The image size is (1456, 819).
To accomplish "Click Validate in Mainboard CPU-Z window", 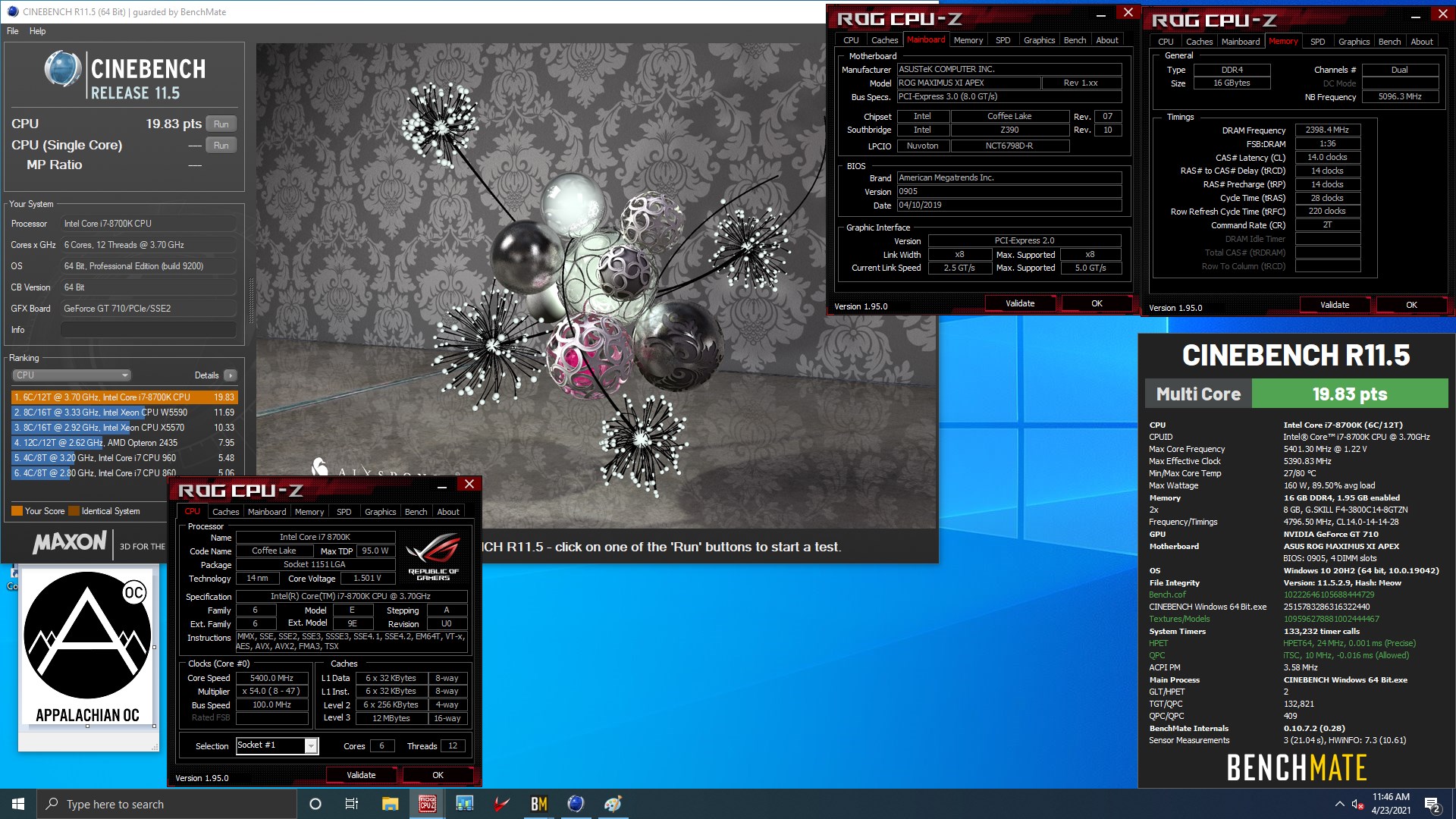I will click(1020, 303).
